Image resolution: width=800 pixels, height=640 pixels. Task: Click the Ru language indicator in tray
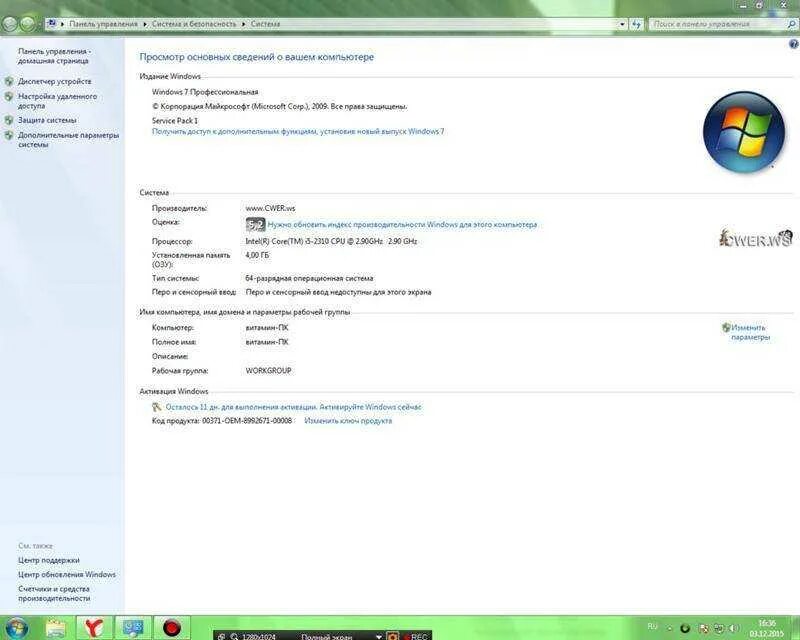652,626
